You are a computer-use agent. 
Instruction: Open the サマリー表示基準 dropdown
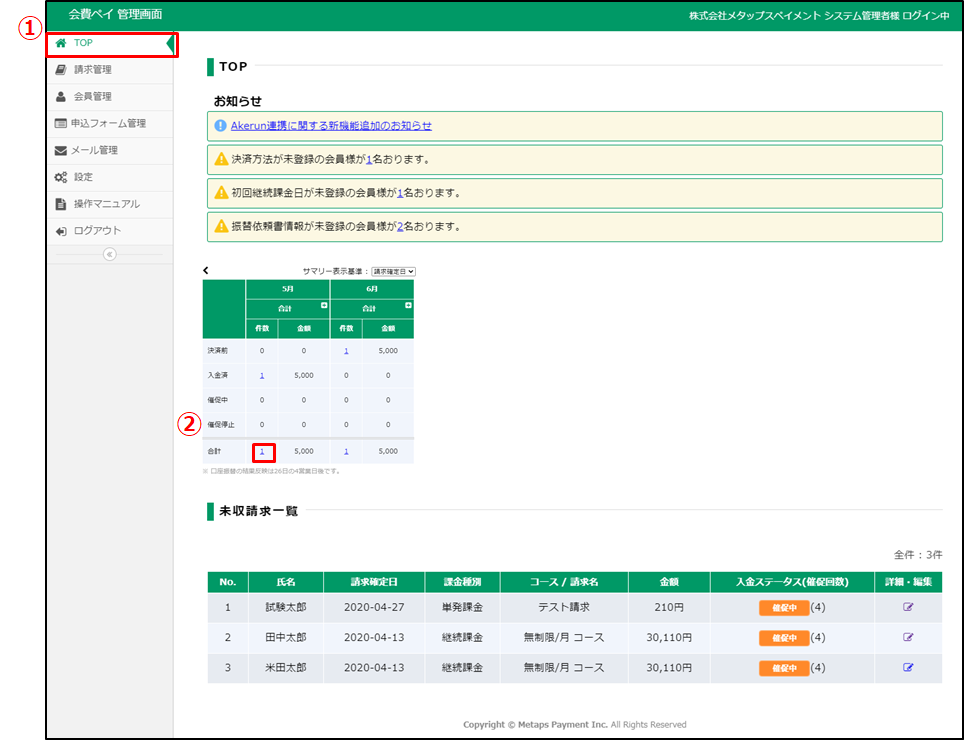393,272
